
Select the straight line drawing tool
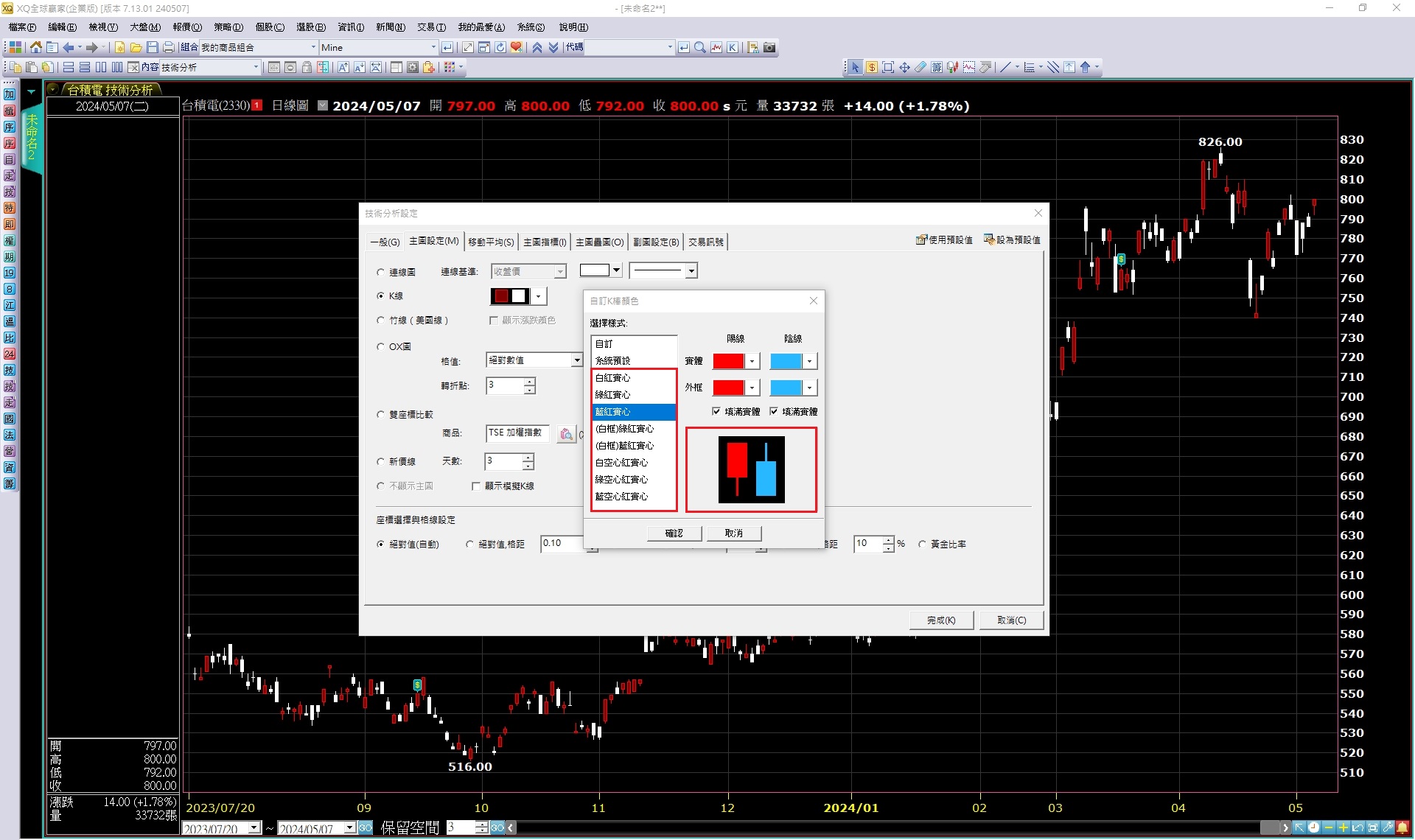pos(1005,67)
